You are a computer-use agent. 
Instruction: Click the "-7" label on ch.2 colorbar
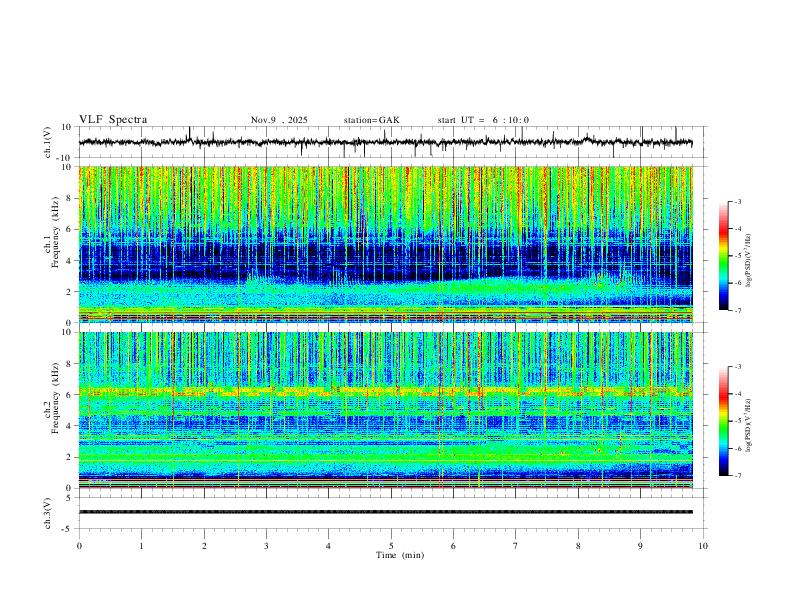click(x=737, y=475)
